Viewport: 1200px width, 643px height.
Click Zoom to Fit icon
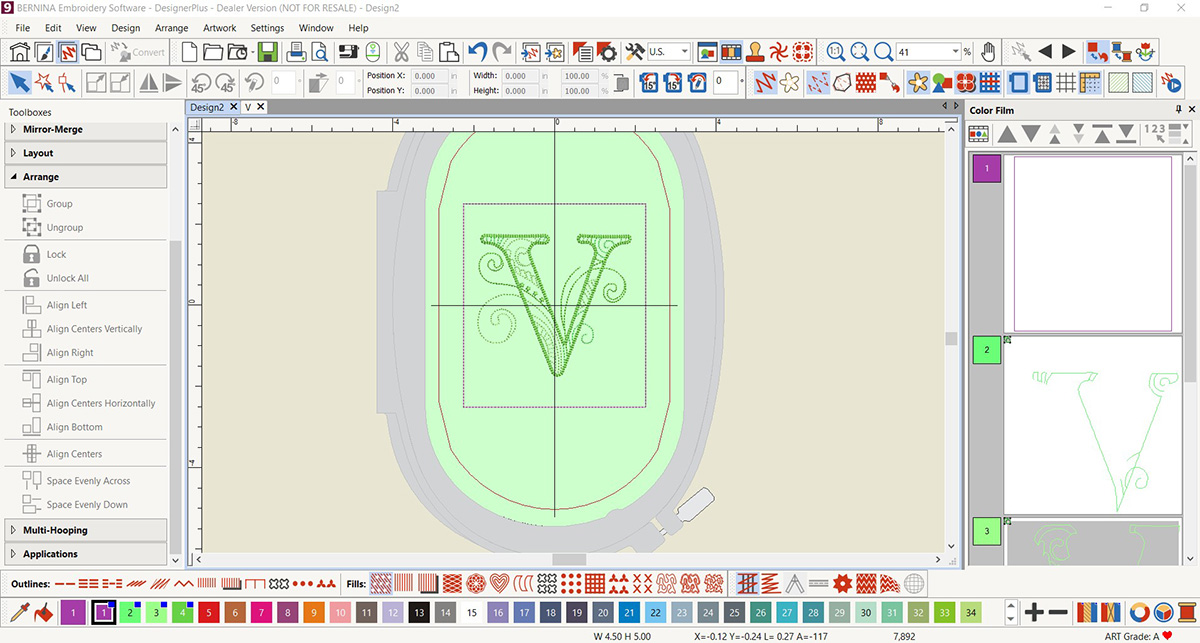pos(859,51)
